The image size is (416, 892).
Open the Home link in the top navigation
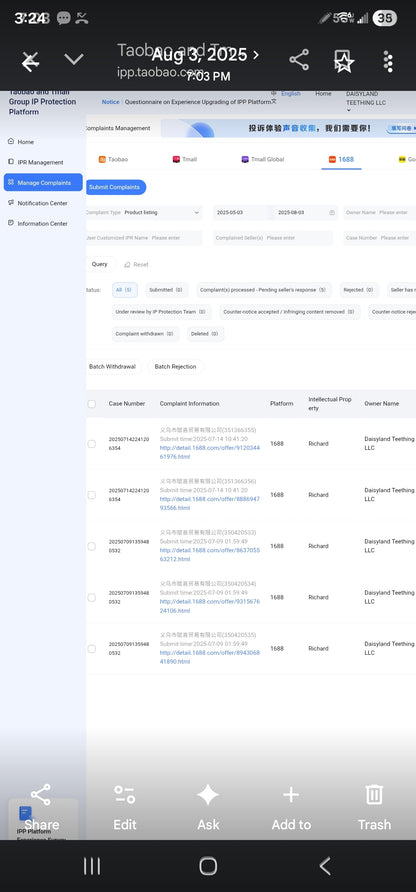tap(323, 93)
